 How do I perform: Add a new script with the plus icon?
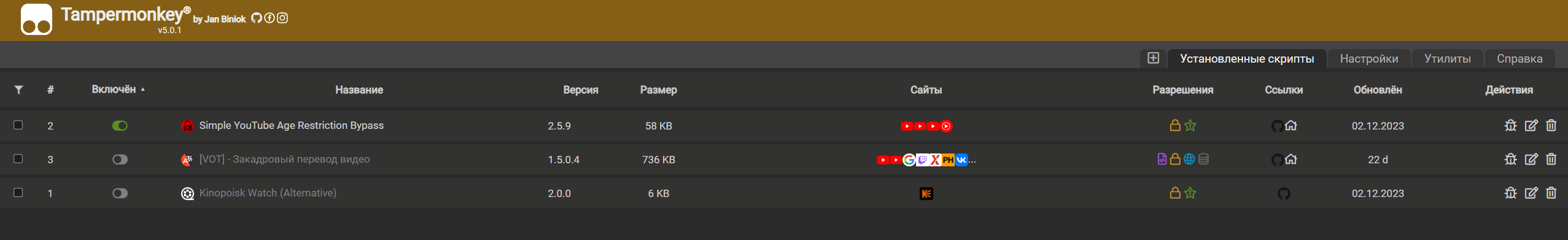click(1153, 58)
